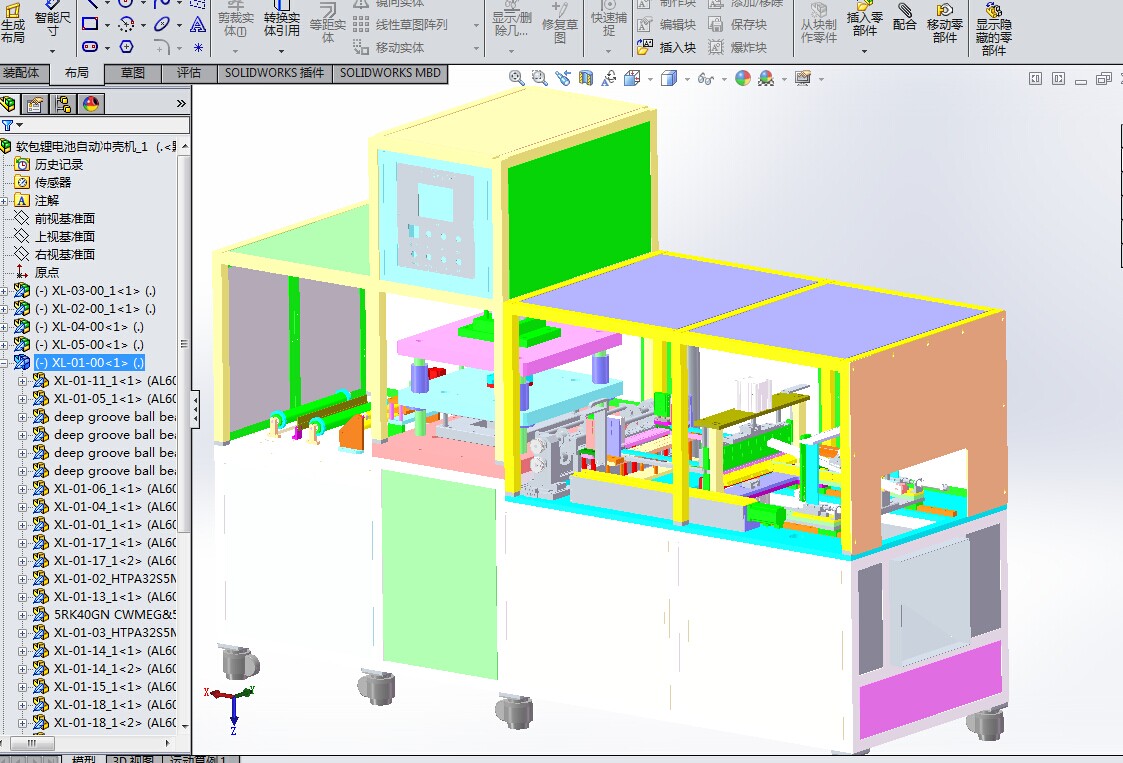Open the Edit Appearance color sphere
This screenshot has width=1123, height=763.
tap(743, 78)
